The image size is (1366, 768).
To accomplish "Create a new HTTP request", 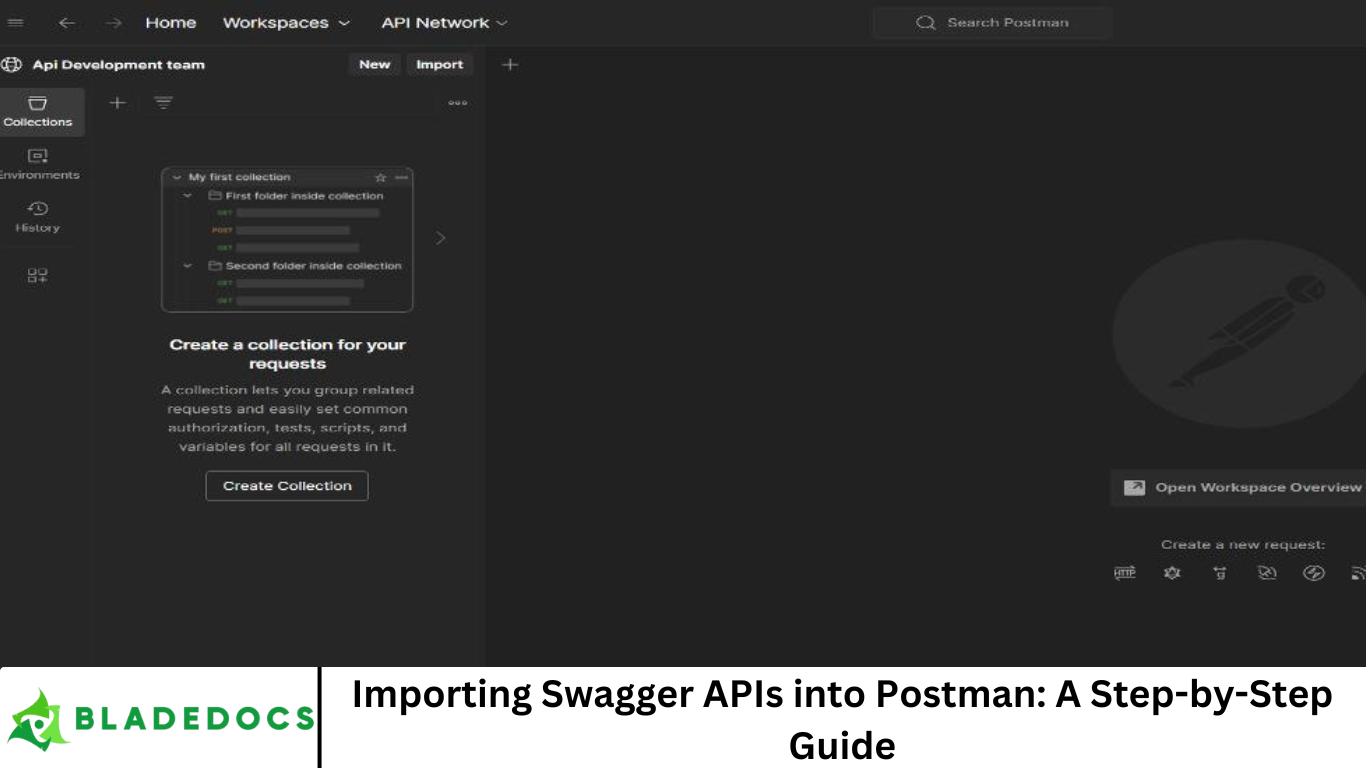I will click(1125, 573).
